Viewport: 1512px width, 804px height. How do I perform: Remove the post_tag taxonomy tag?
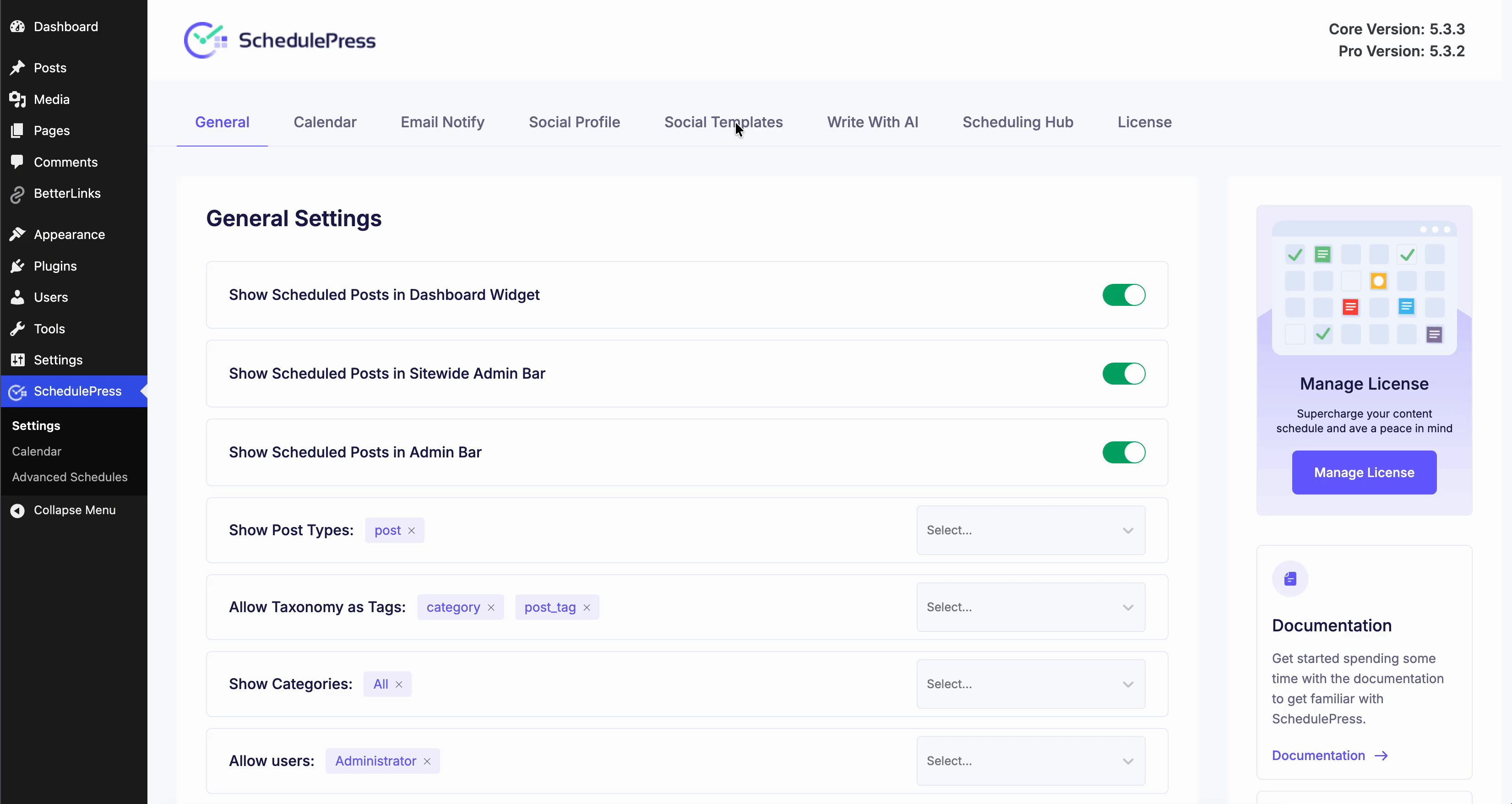coord(587,608)
